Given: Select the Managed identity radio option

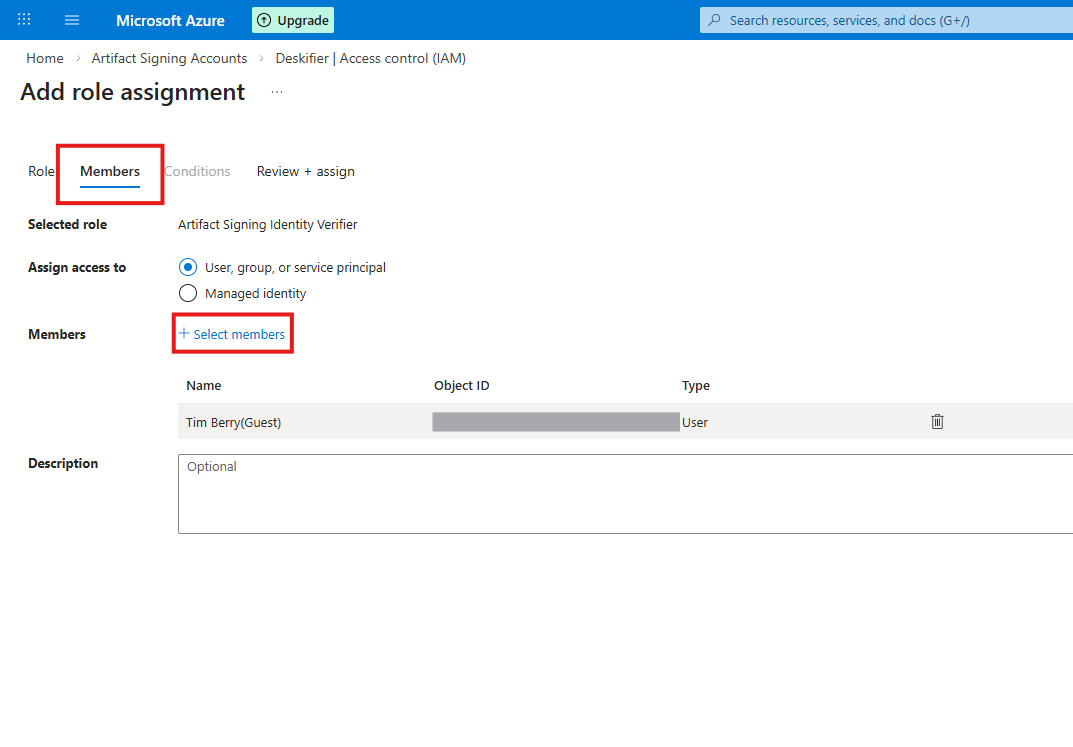Looking at the screenshot, I should (188, 293).
